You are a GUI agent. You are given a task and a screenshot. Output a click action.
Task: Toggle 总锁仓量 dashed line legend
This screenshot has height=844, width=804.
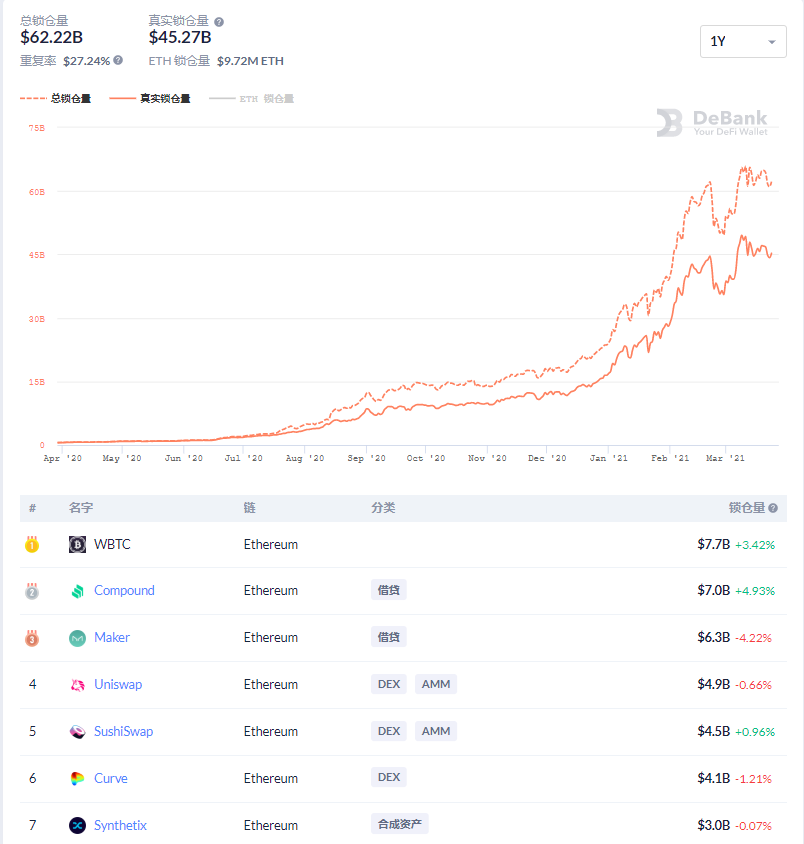point(55,99)
